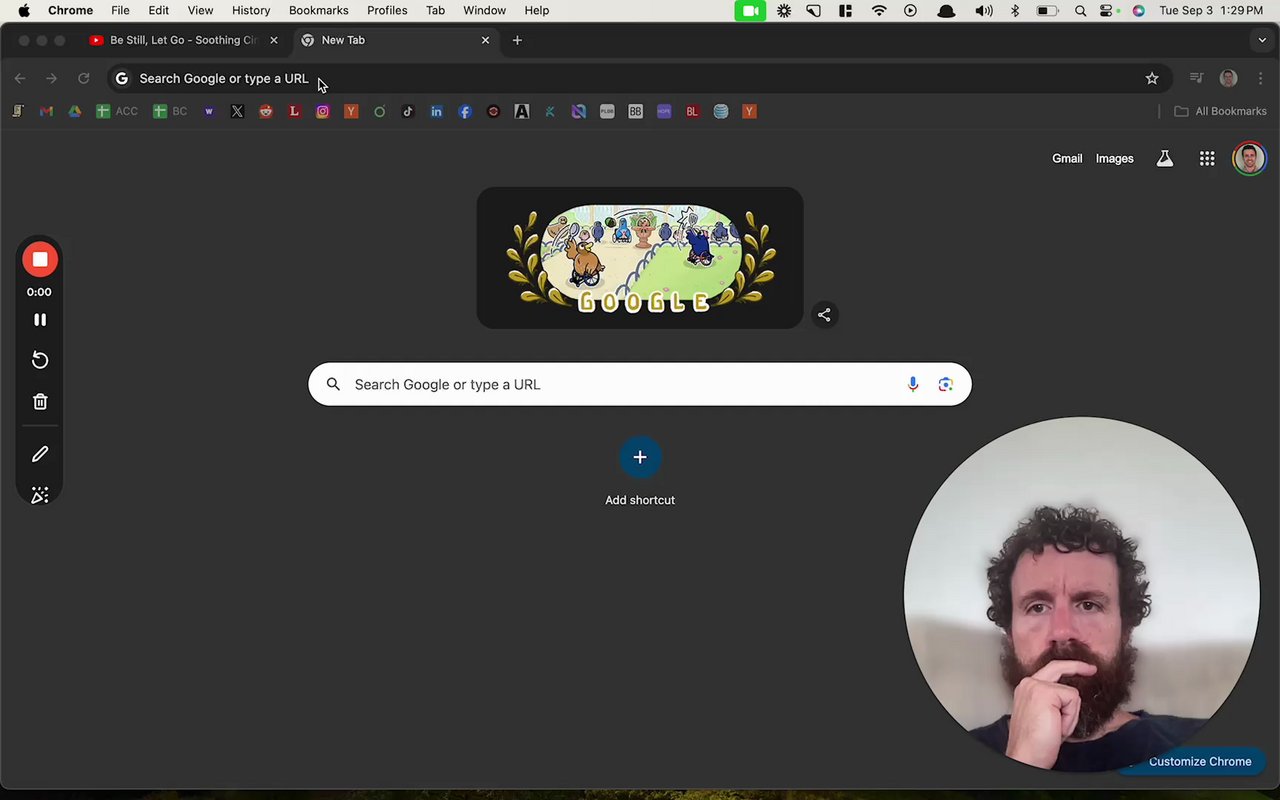This screenshot has width=1280, height=800.
Task: Open the Google Drive bookmark
Action: (x=74, y=111)
